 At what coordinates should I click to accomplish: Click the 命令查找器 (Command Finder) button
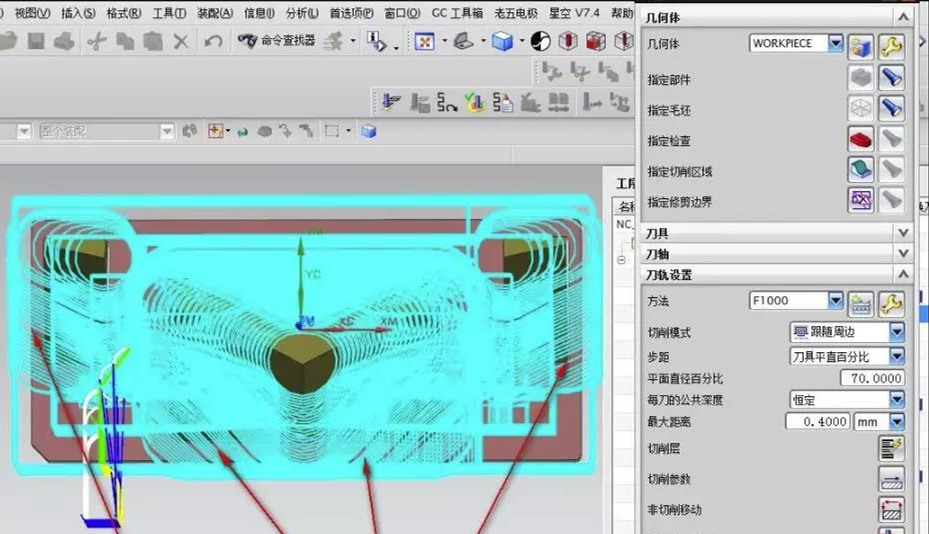pos(277,41)
